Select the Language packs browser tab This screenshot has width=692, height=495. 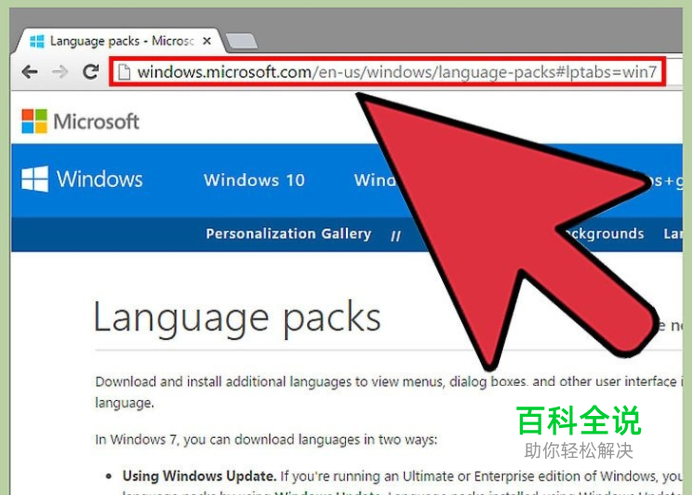[119, 41]
